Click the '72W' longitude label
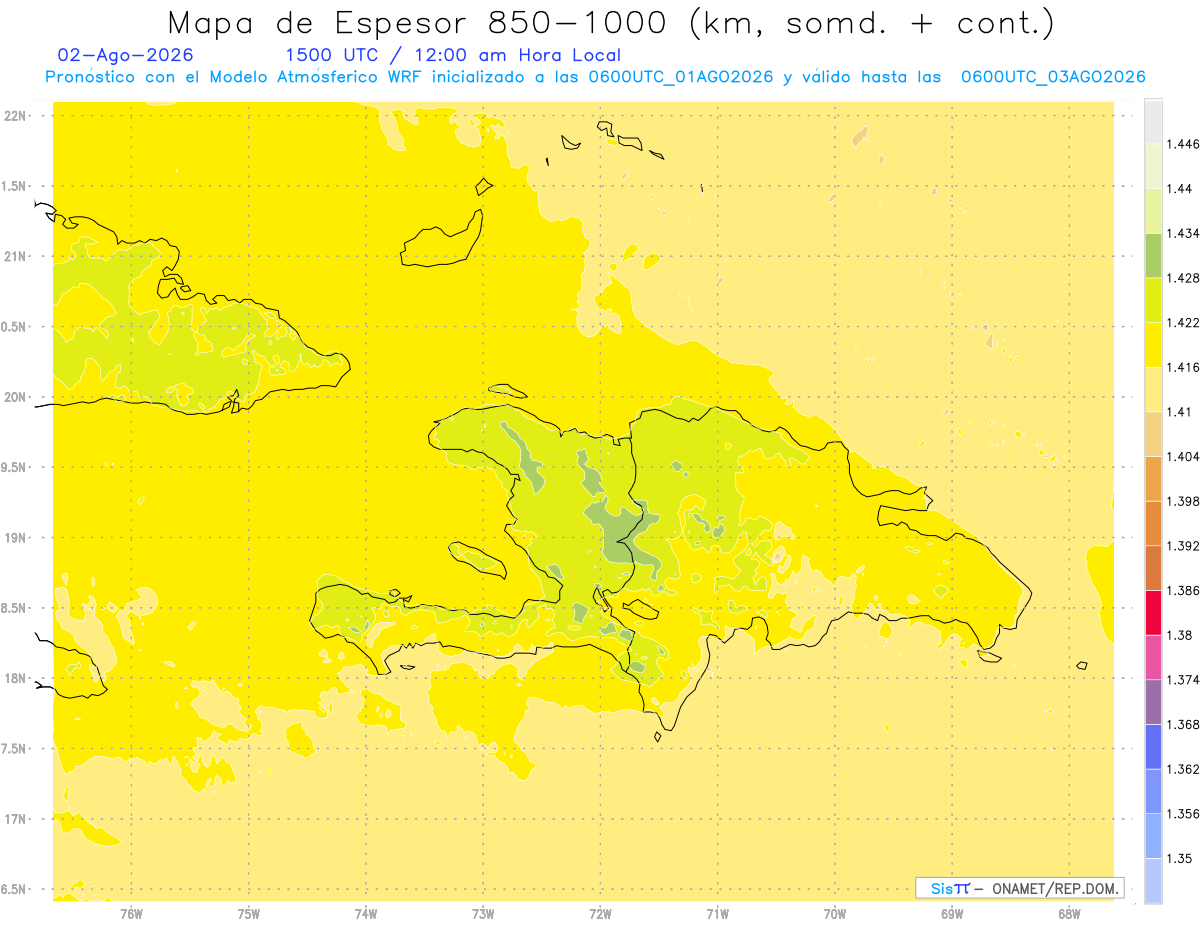The width and height of the screenshot is (1200, 927). point(600,913)
